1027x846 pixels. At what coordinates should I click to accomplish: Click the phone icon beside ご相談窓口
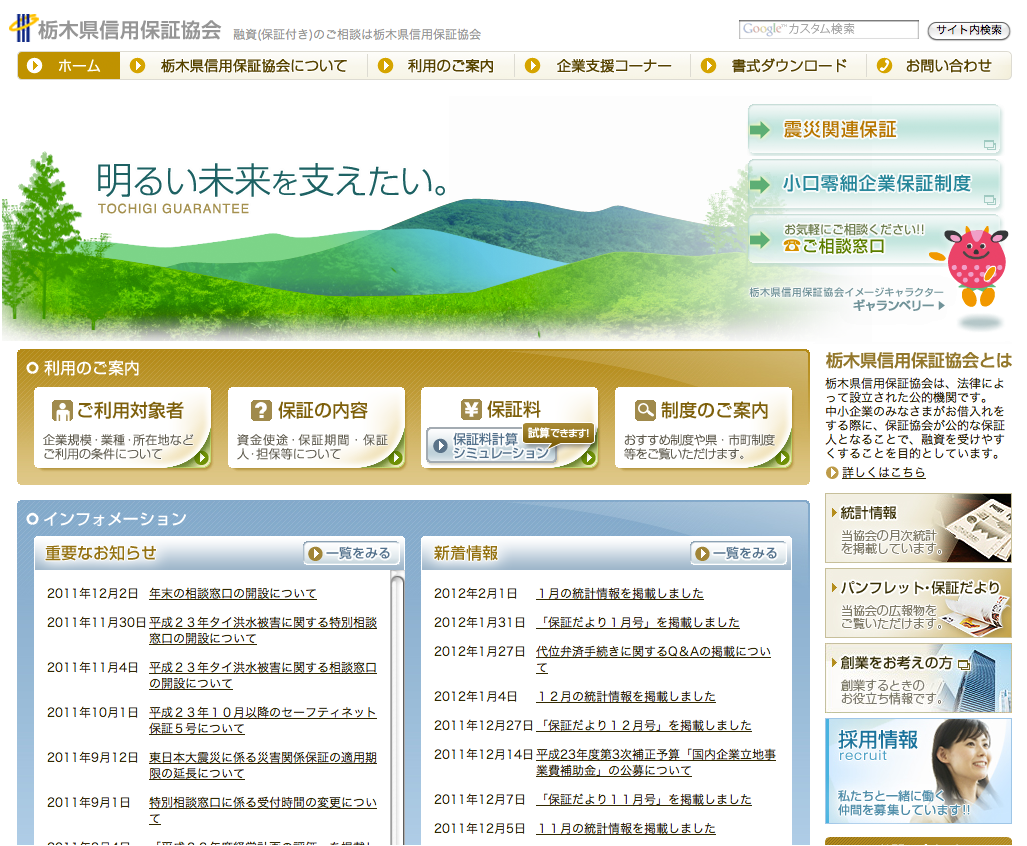792,246
